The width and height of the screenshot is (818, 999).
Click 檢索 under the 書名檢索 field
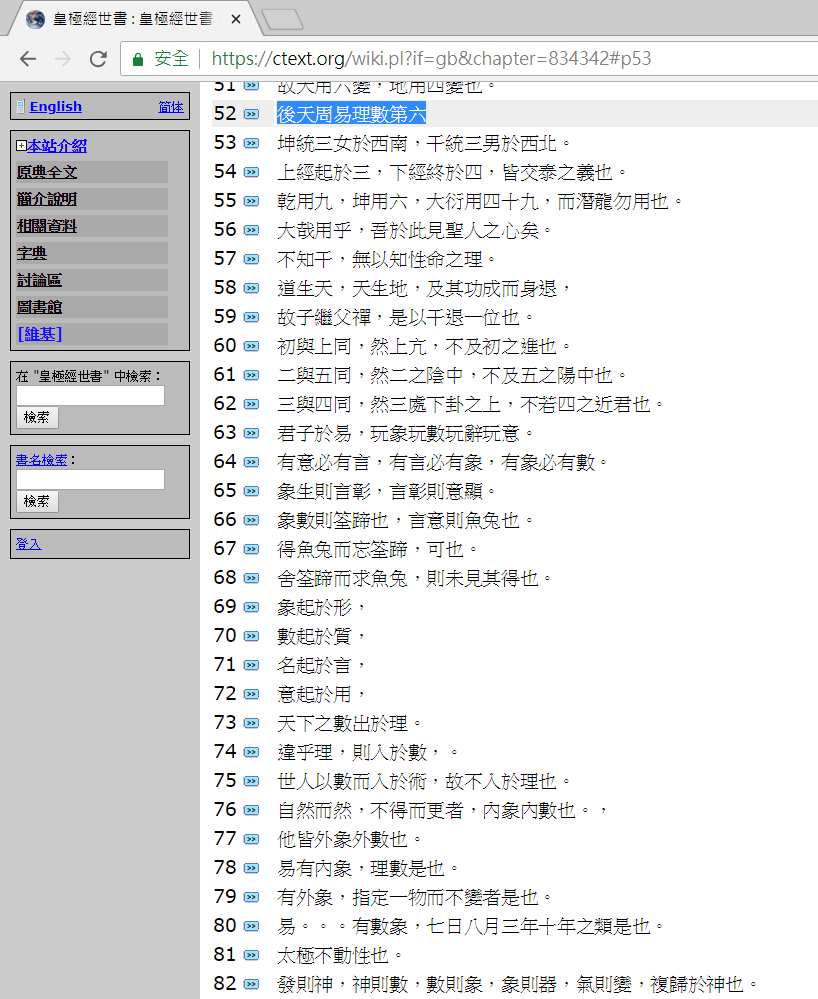36,501
